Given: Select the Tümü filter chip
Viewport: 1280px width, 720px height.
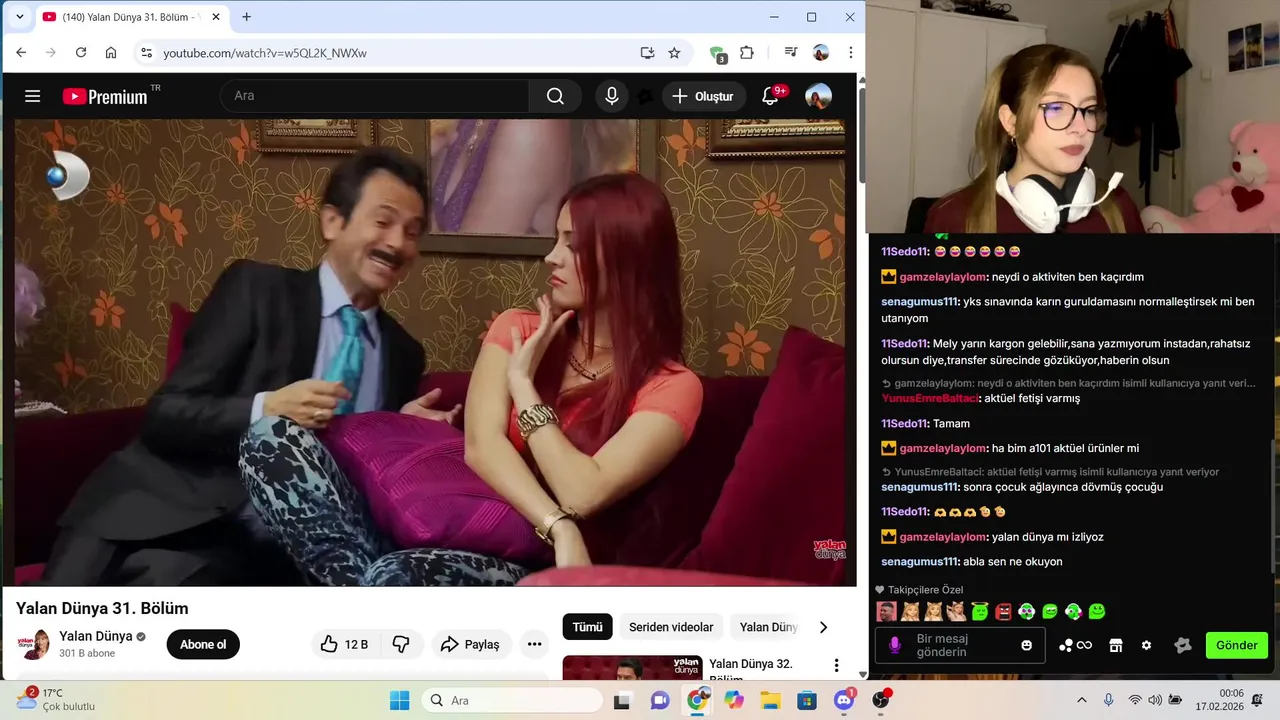Looking at the screenshot, I should point(587,627).
